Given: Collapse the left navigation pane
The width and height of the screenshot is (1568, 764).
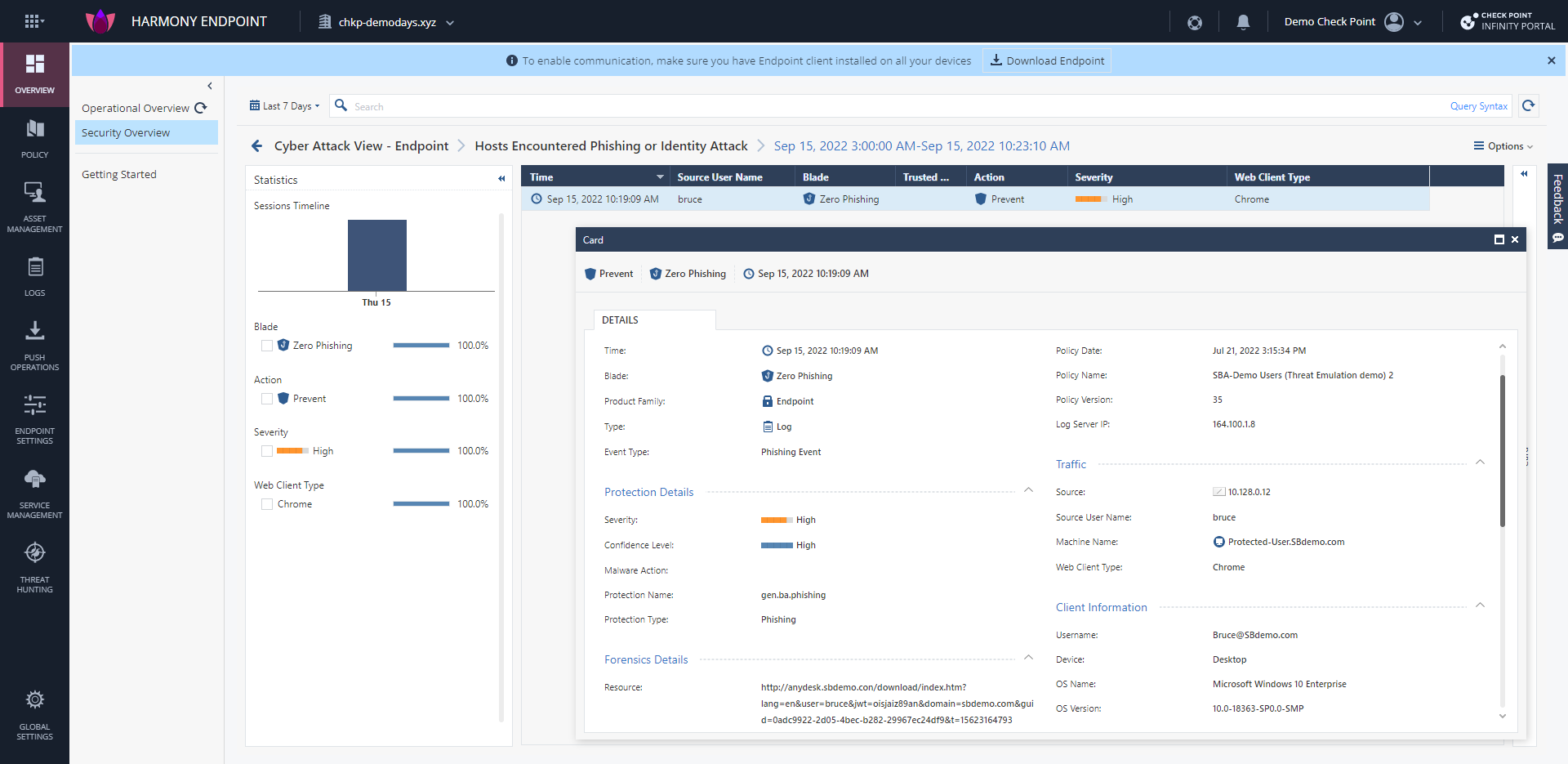Looking at the screenshot, I should pyautogui.click(x=210, y=86).
